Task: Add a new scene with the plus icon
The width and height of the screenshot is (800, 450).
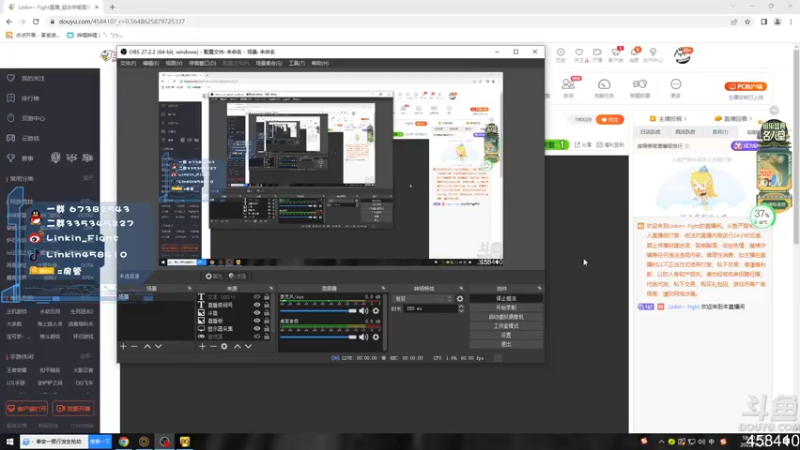Action: coord(123,346)
